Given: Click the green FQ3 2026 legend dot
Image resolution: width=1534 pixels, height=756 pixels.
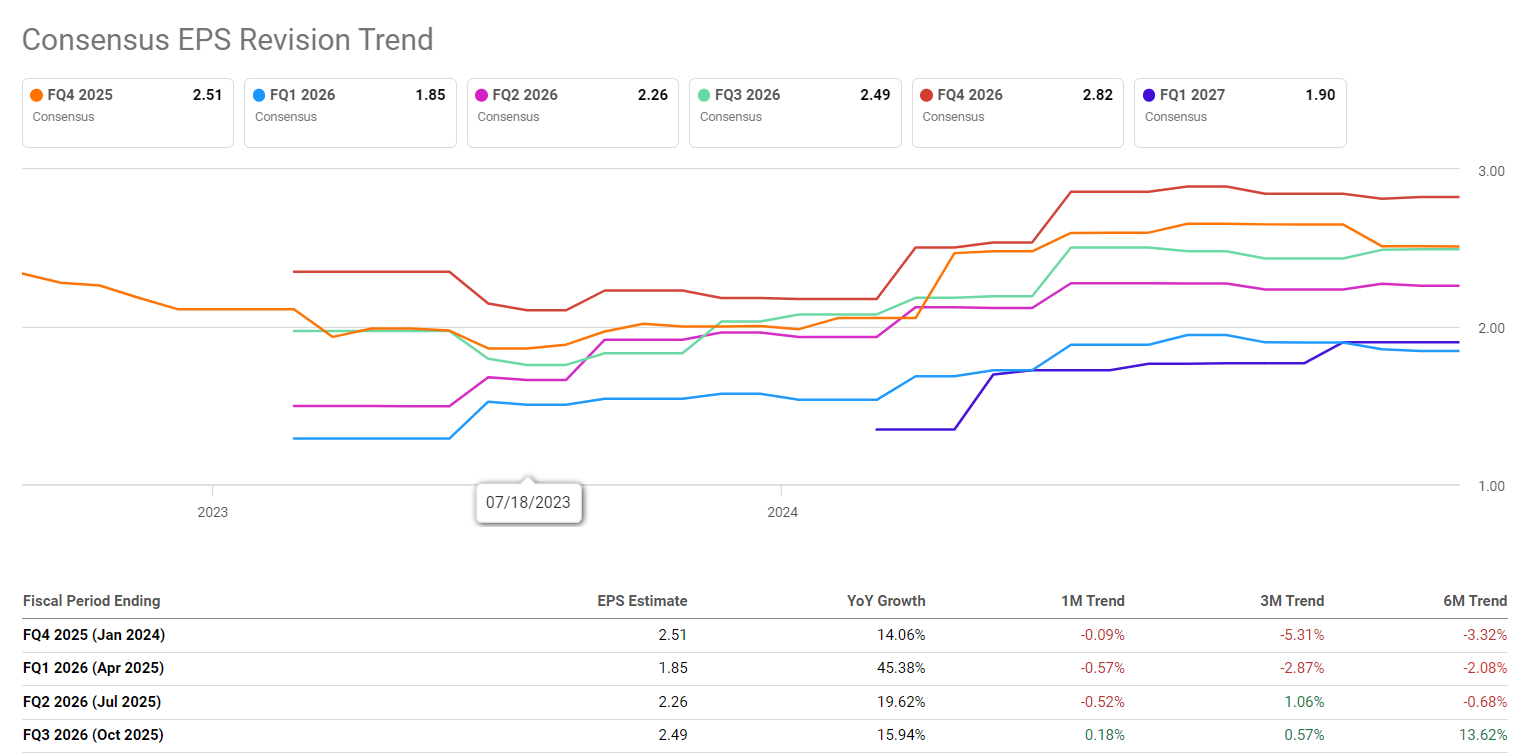Looking at the screenshot, I should [705, 96].
